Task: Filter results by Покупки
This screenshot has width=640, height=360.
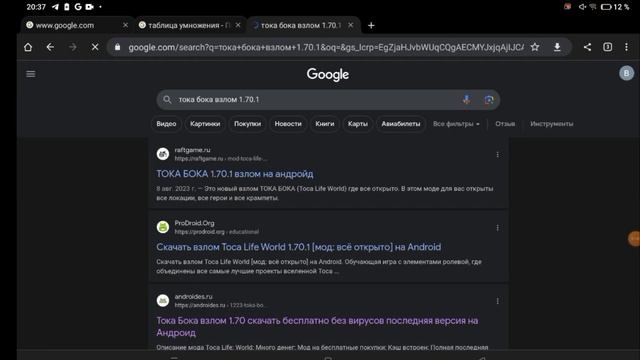Action: [247, 124]
